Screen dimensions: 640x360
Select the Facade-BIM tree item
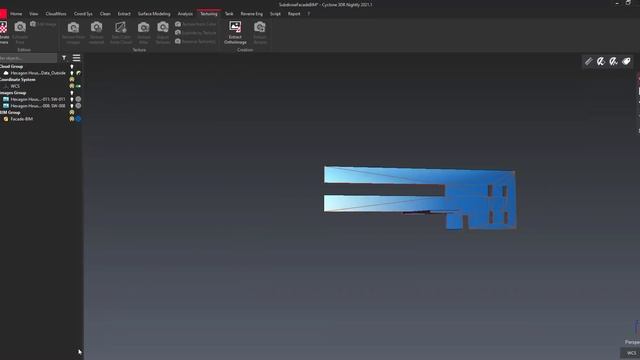(22, 119)
